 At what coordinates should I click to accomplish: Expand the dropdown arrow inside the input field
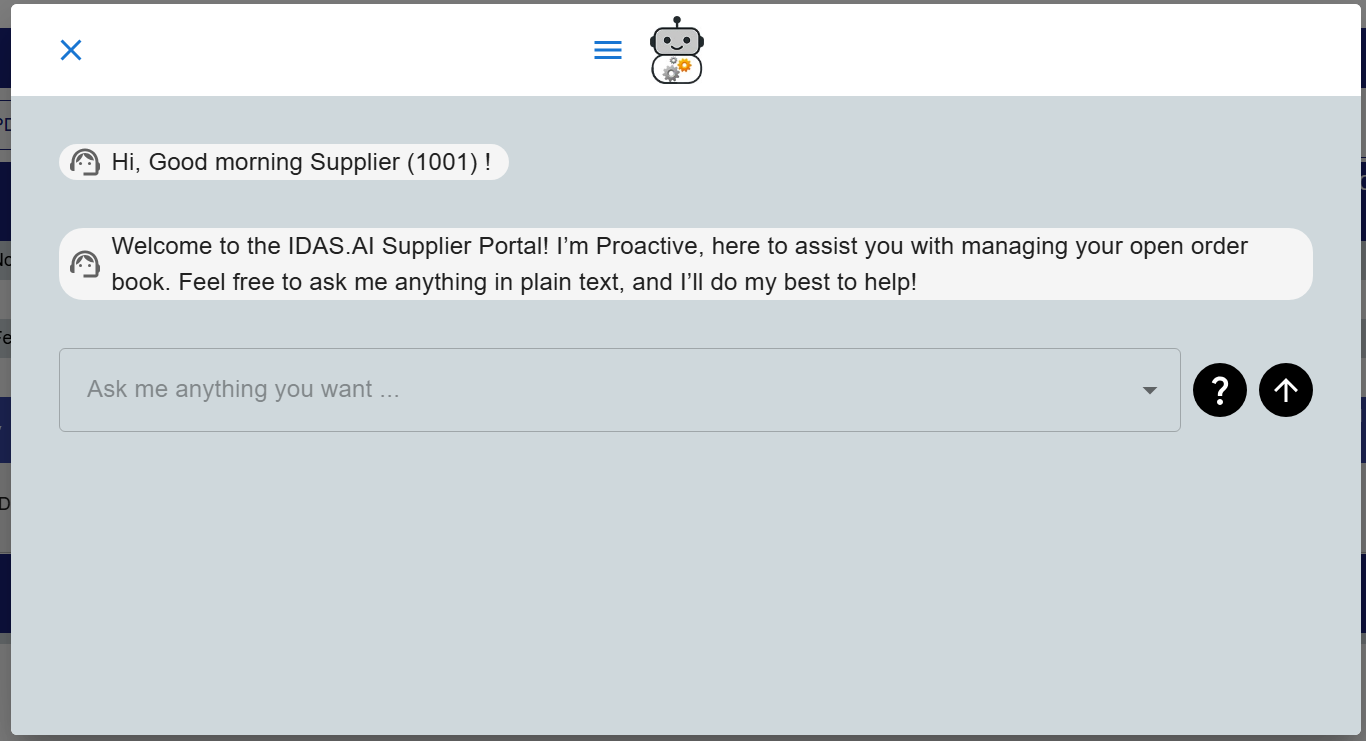(1148, 390)
